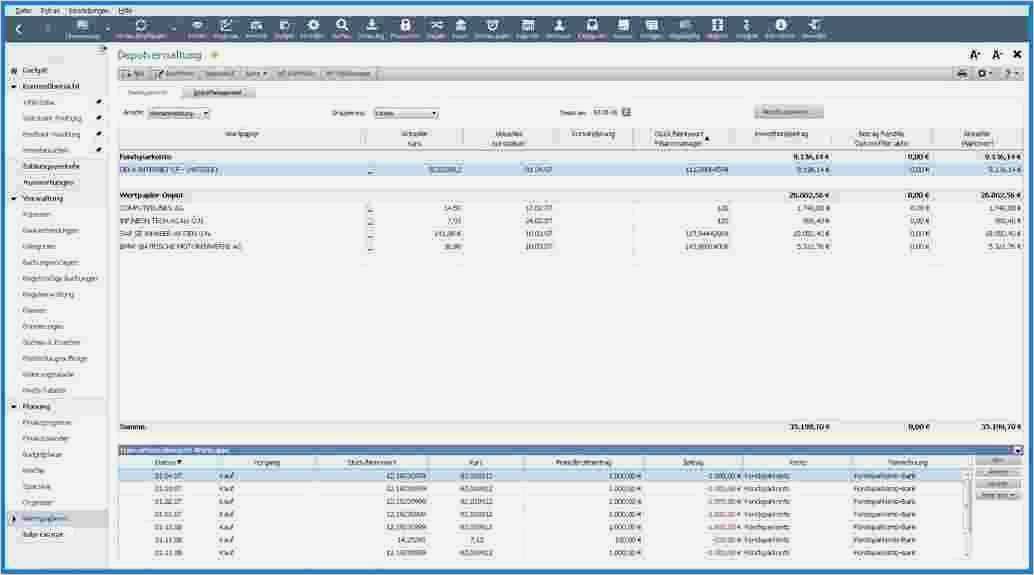Open calendar picker beside the date field
The width and height of the screenshot is (1034, 575).
[x=626, y=112]
